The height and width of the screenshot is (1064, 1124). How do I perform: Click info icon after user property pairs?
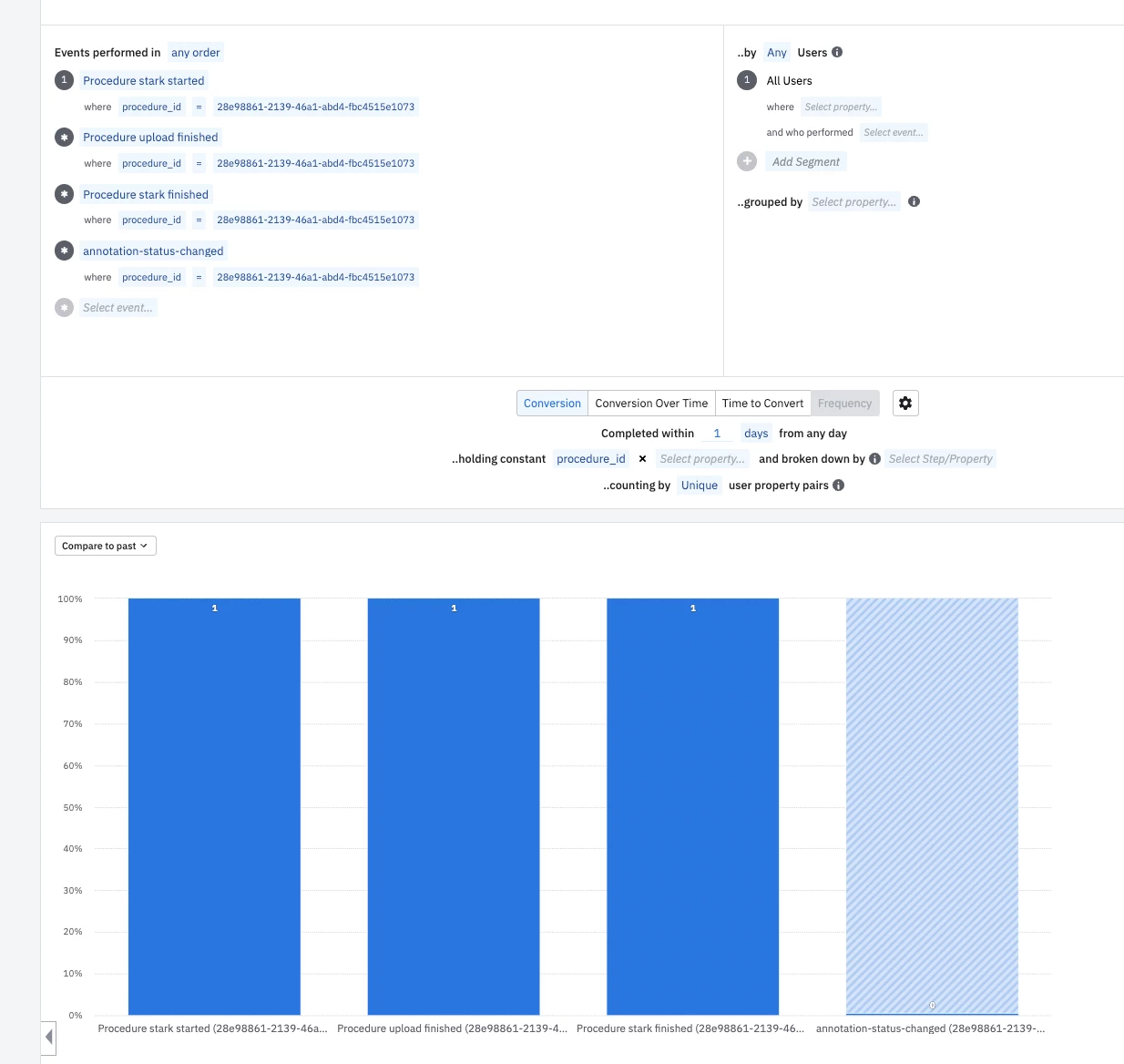tap(839, 485)
